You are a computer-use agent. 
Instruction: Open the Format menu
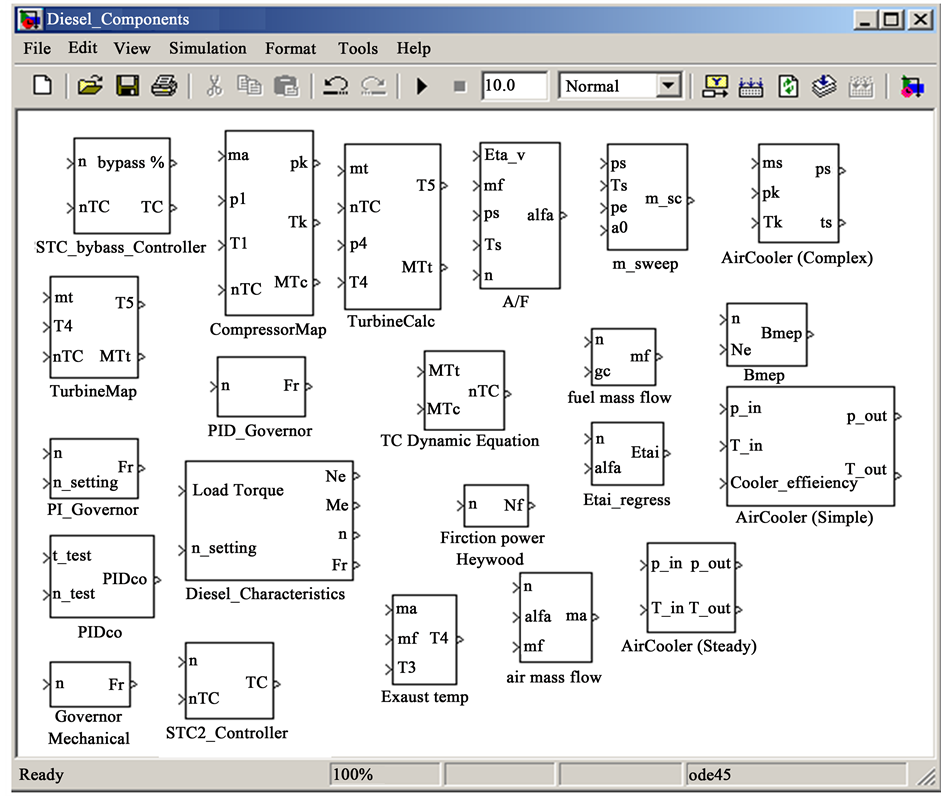coord(289,48)
